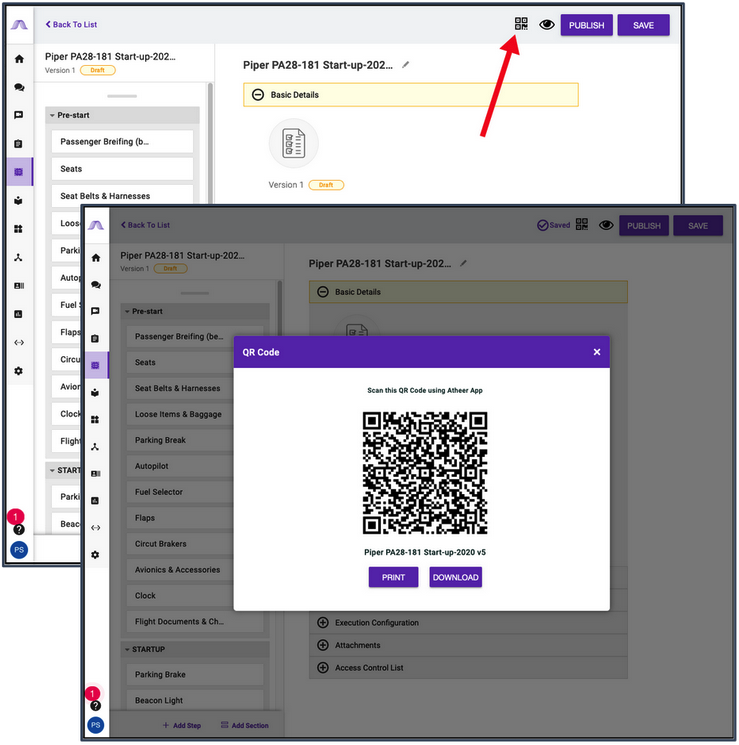Click Back To List in front window
This screenshot has height=745, width=739.
pyautogui.click(x=145, y=225)
